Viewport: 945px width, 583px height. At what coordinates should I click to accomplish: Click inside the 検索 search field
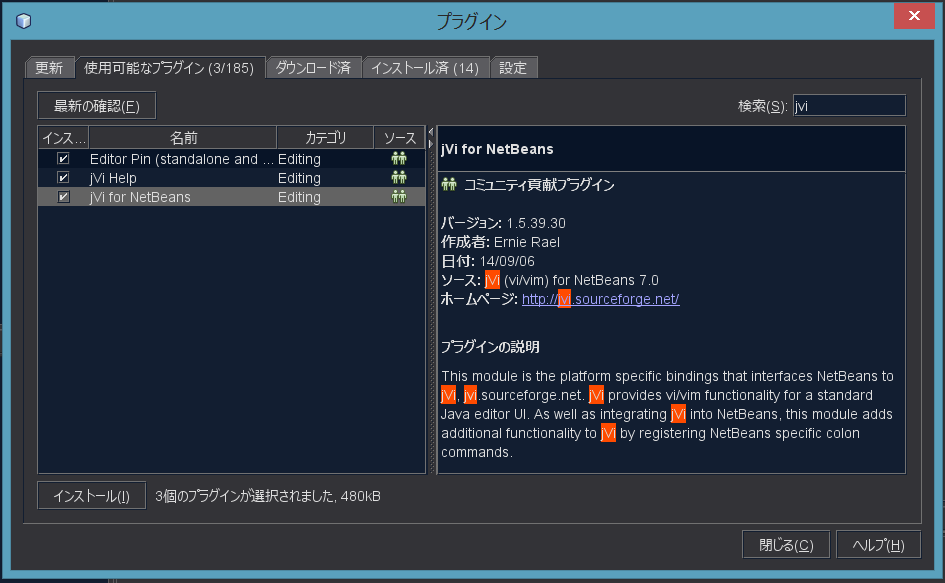(x=848, y=104)
